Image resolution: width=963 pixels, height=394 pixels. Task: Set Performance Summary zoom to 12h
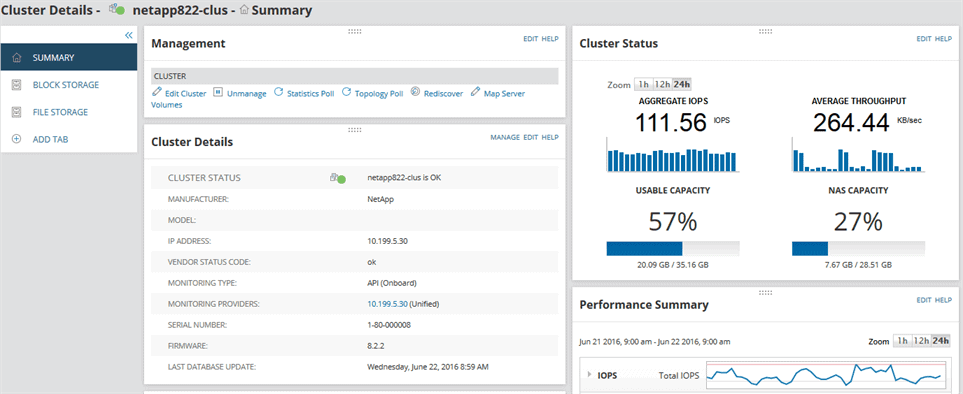tap(920, 341)
